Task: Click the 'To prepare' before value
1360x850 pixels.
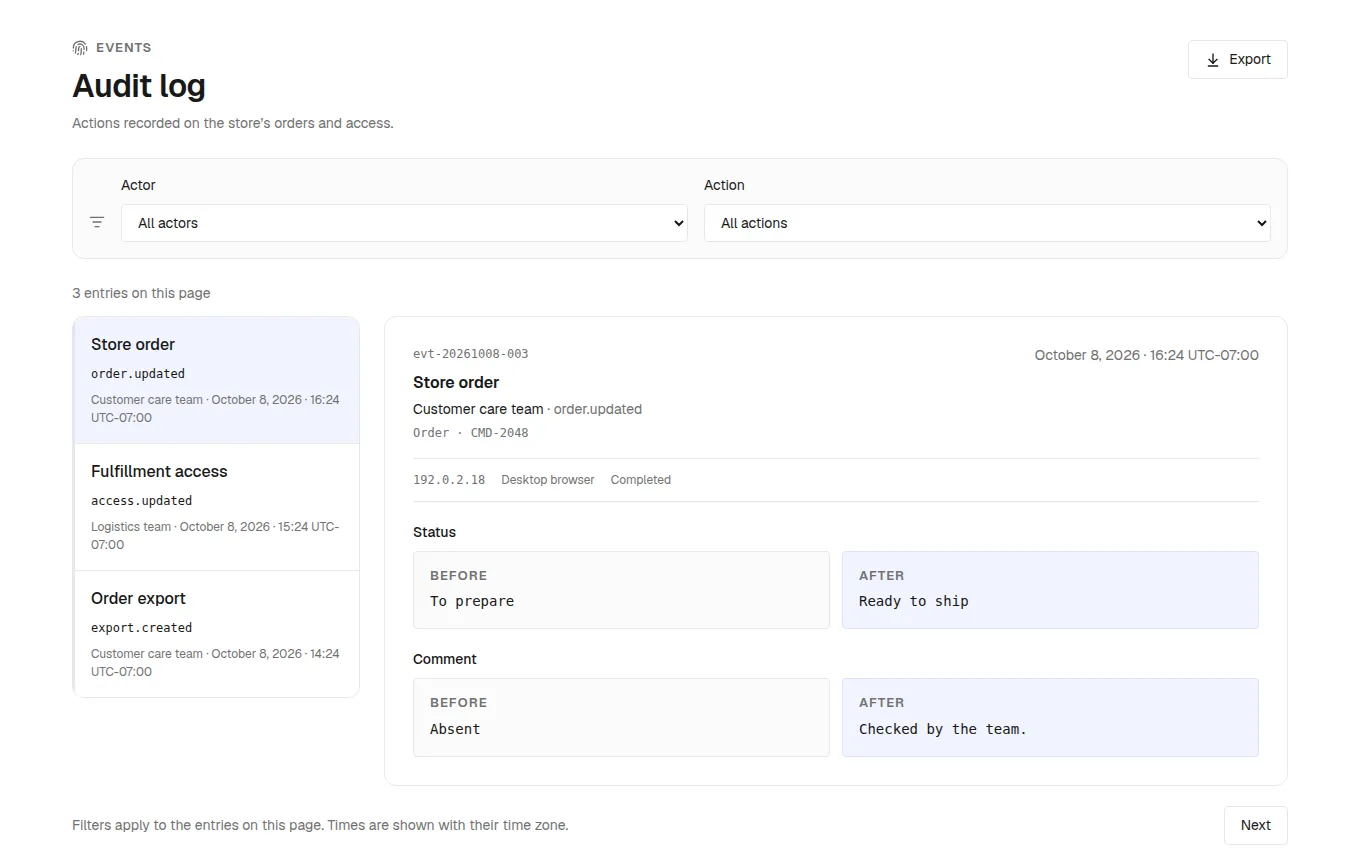Action: point(472,601)
